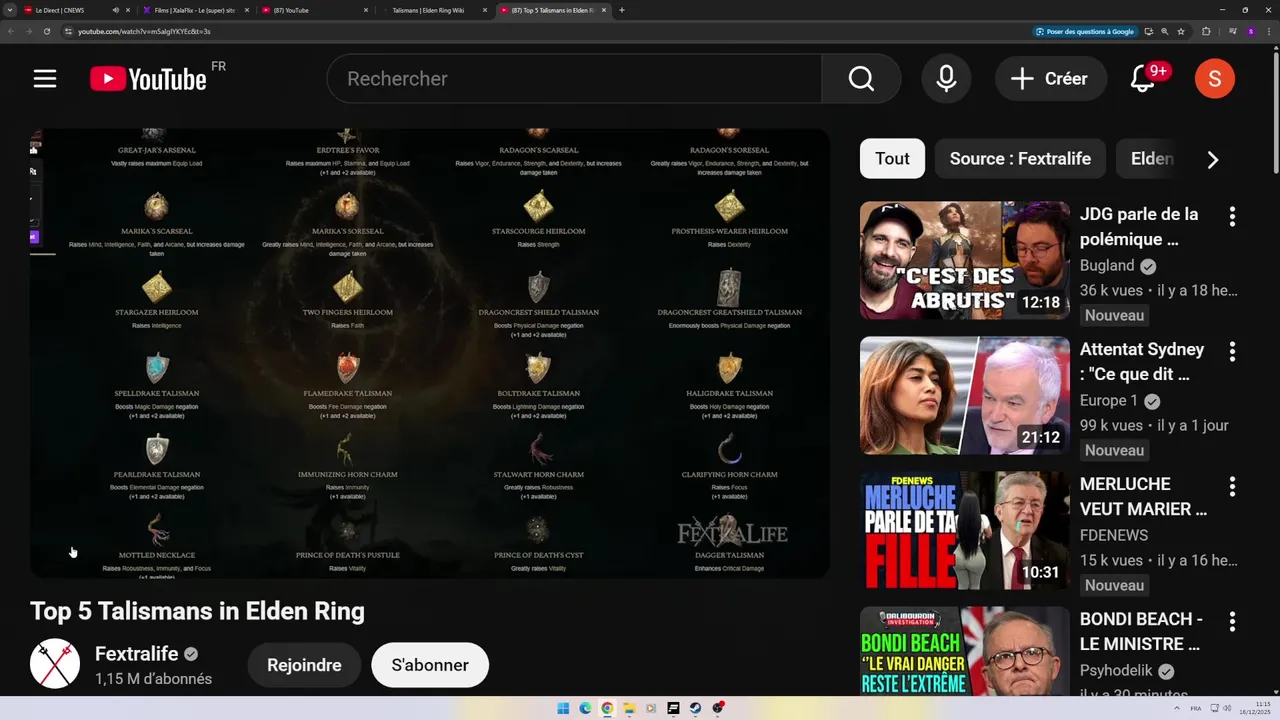The image size is (1280, 720).
Task: Bookmark this page with the star
Action: [1181, 31]
